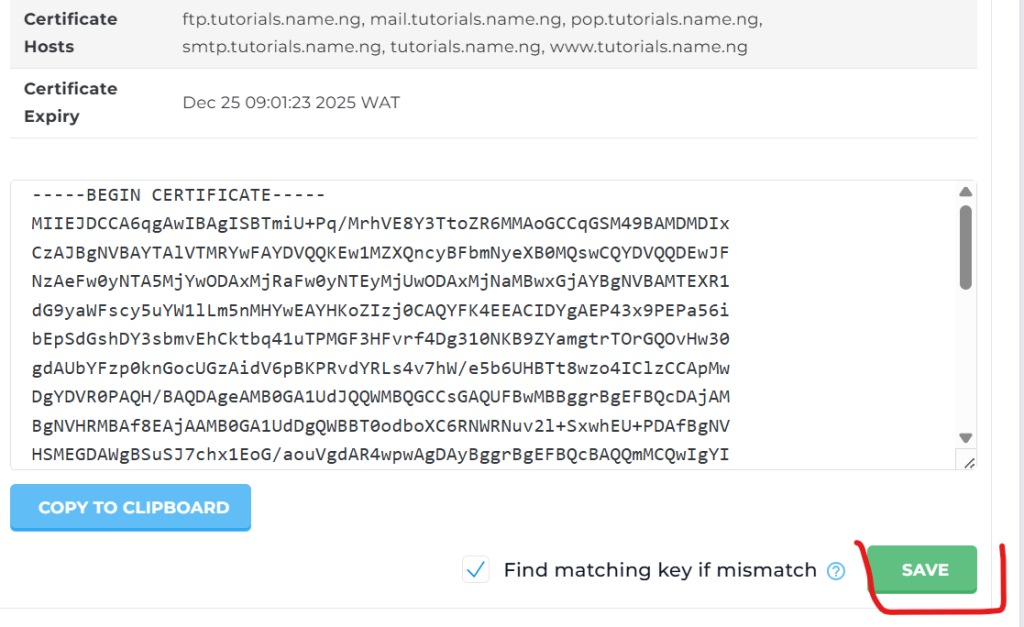Click the green SAVE button
The image size is (1024, 627).
click(921, 569)
